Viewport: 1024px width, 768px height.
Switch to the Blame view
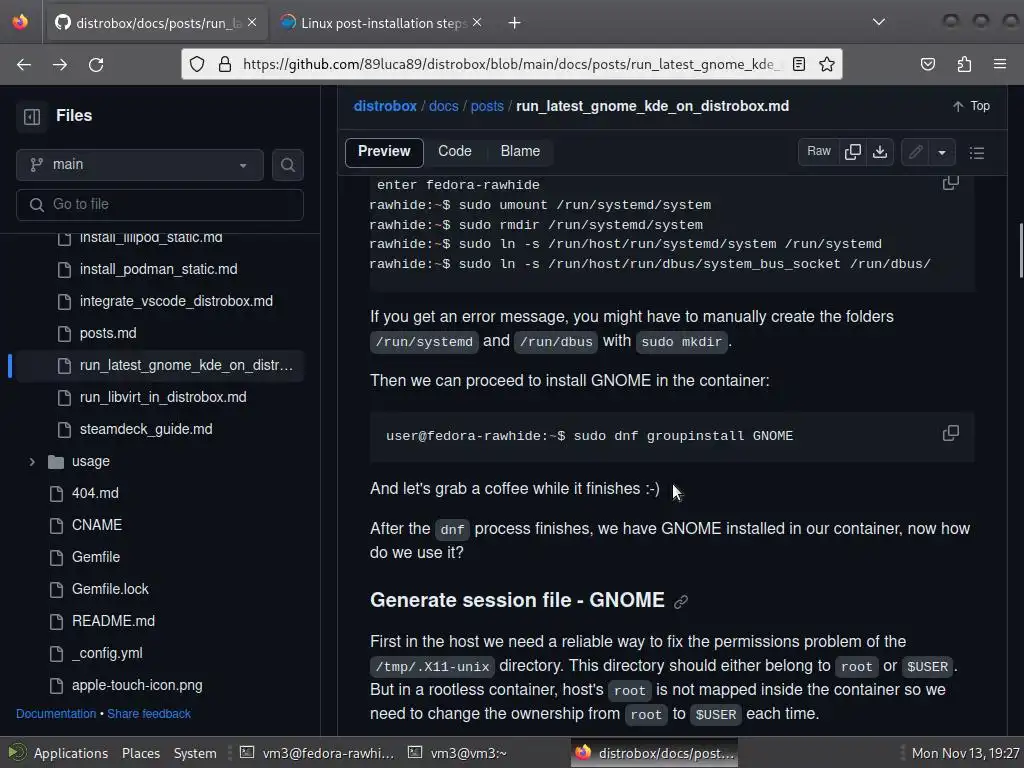(x=520, y=152)
